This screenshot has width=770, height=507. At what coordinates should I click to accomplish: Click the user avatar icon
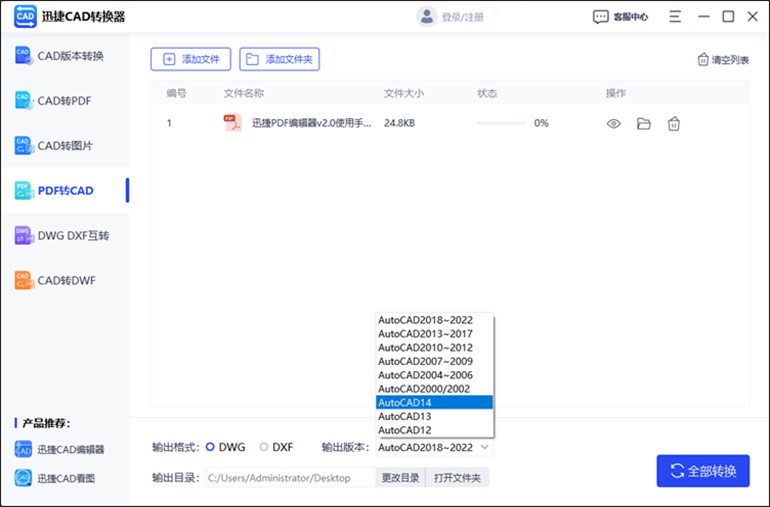pyautogui.click(x=427, y=17)
